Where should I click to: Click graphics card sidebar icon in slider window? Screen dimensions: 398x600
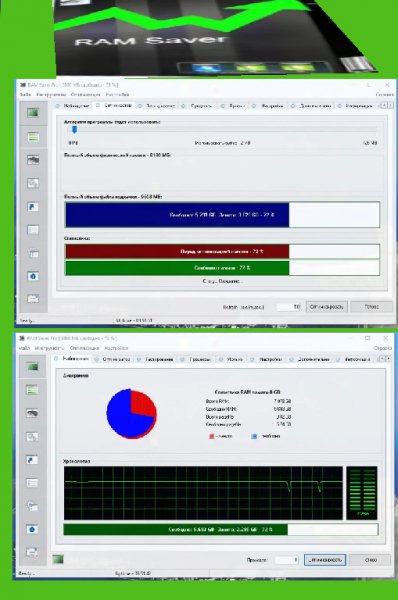(33, 160)
